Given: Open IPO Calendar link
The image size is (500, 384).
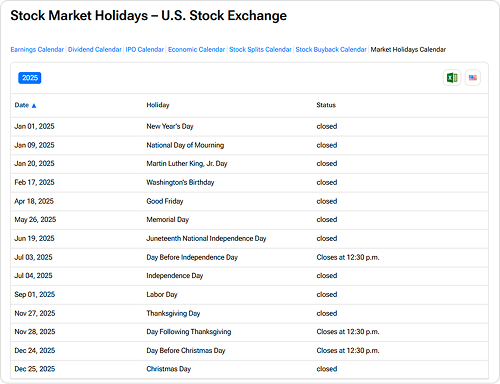Looking at the screenshot, I should [x=145, y=50].
